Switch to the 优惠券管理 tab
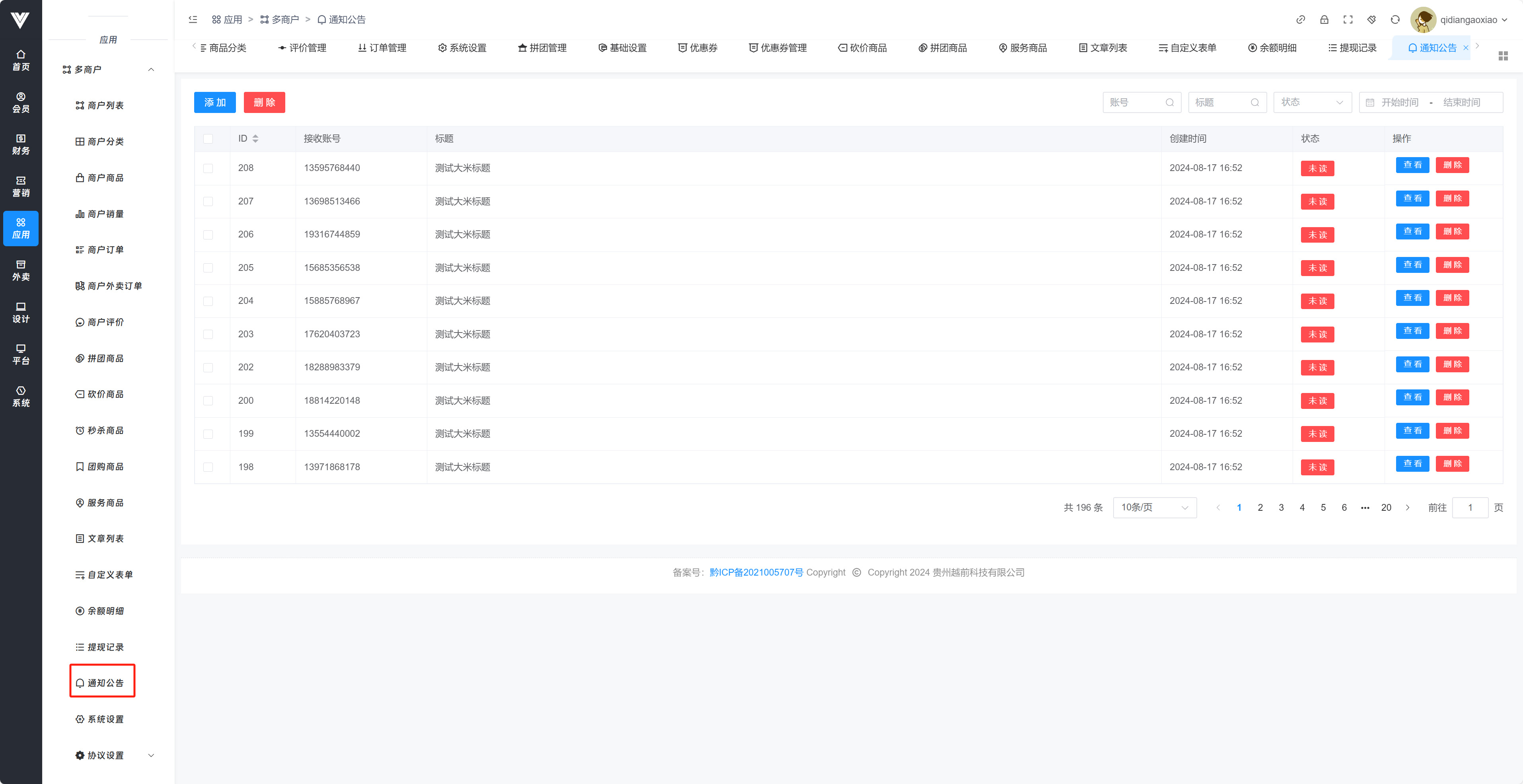1523x784 pixels. 777,48
